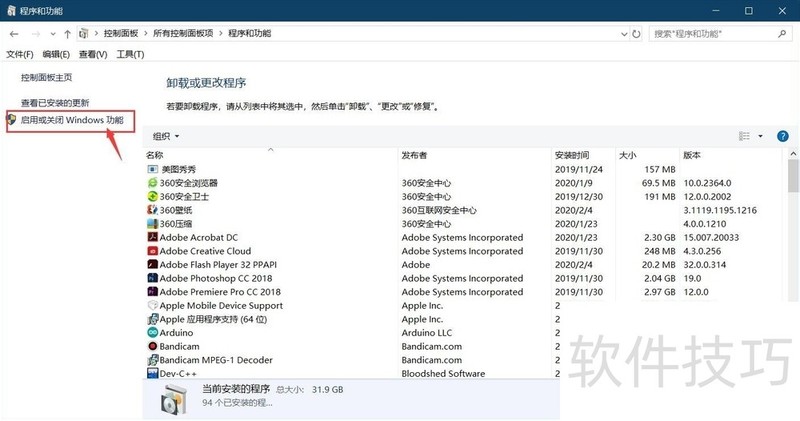Sort by the 安装时间 column header
The image size is (800, 421).
point(572,155)
